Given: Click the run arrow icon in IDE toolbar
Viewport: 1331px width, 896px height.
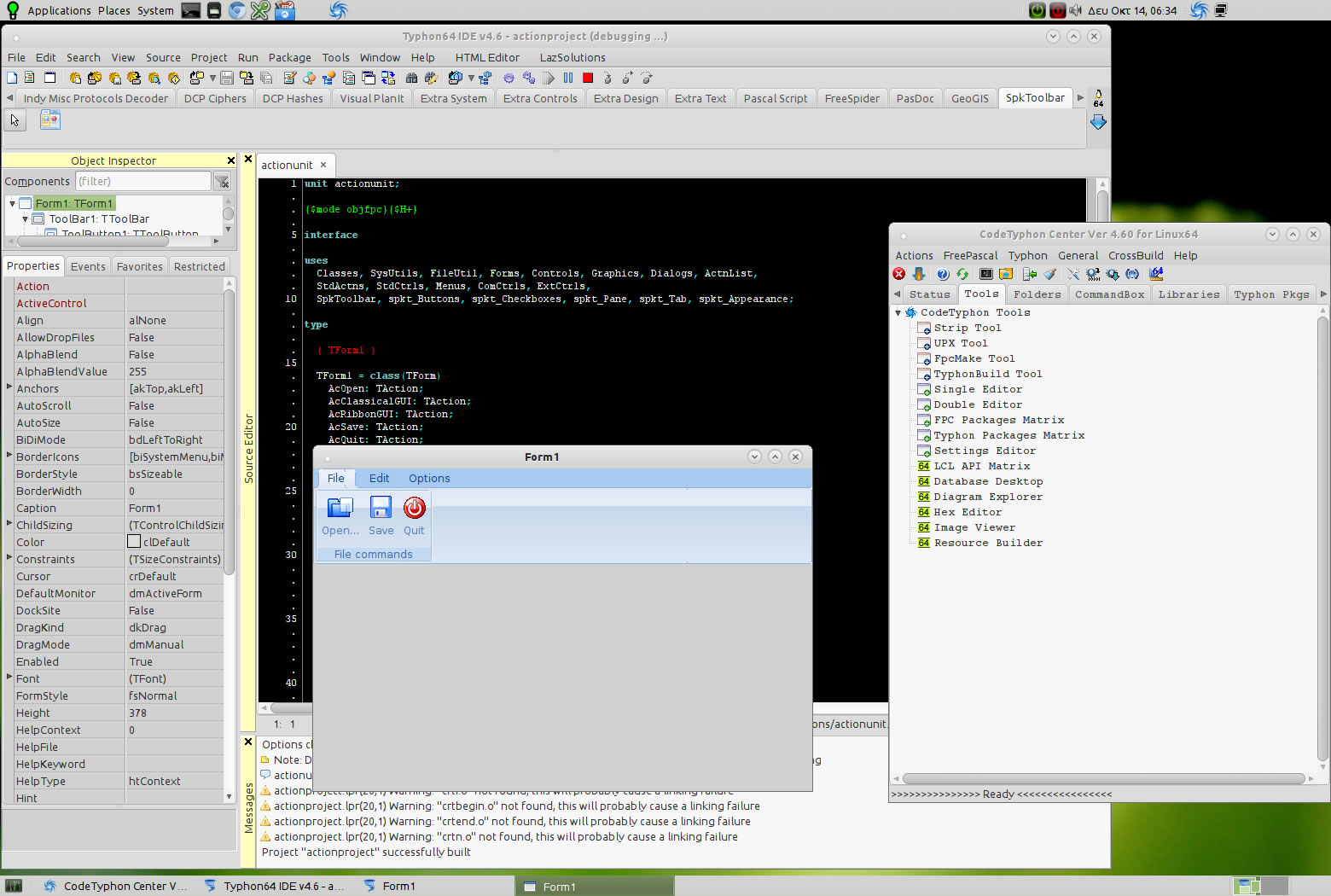Looking at the screenshot, I should pos(549,78).
